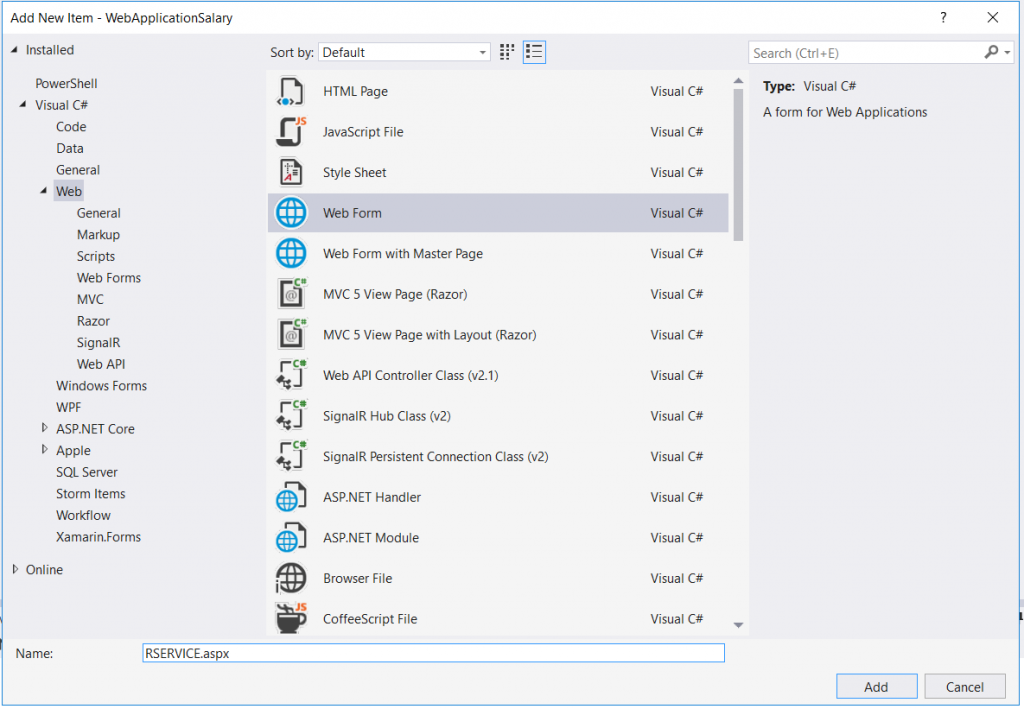Select the Xamarin.Forms category
The image size is (1024, 709).
(x=98, y=536)
